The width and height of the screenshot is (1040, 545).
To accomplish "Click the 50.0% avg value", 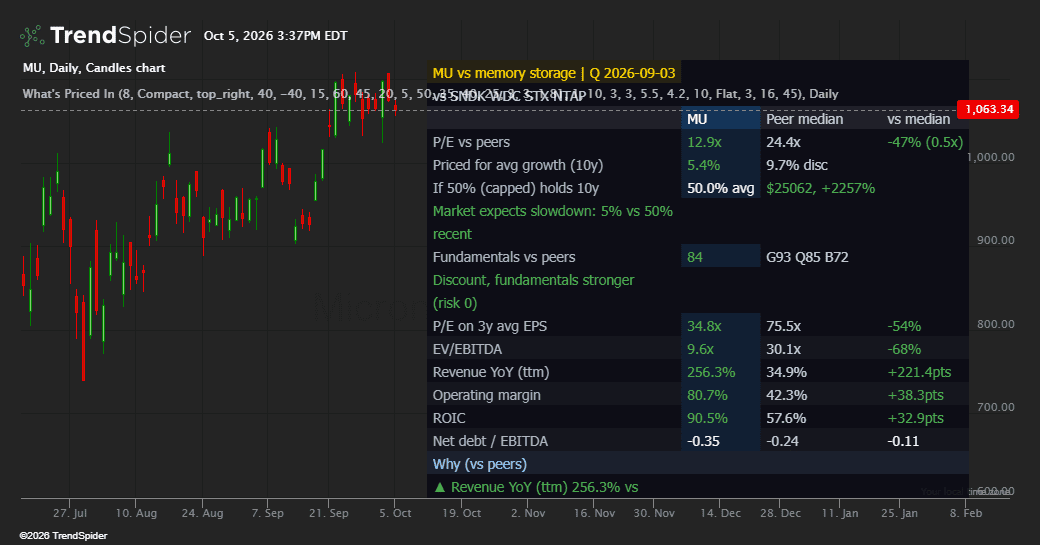I will [x=720, y=188].
